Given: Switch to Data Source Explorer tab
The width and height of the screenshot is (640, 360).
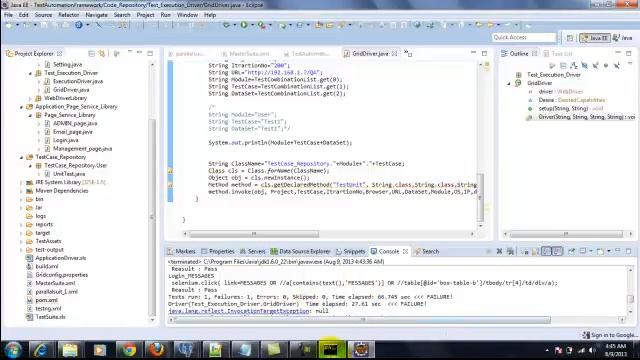Looking at the screenshot, I should [x=300, y=251].
